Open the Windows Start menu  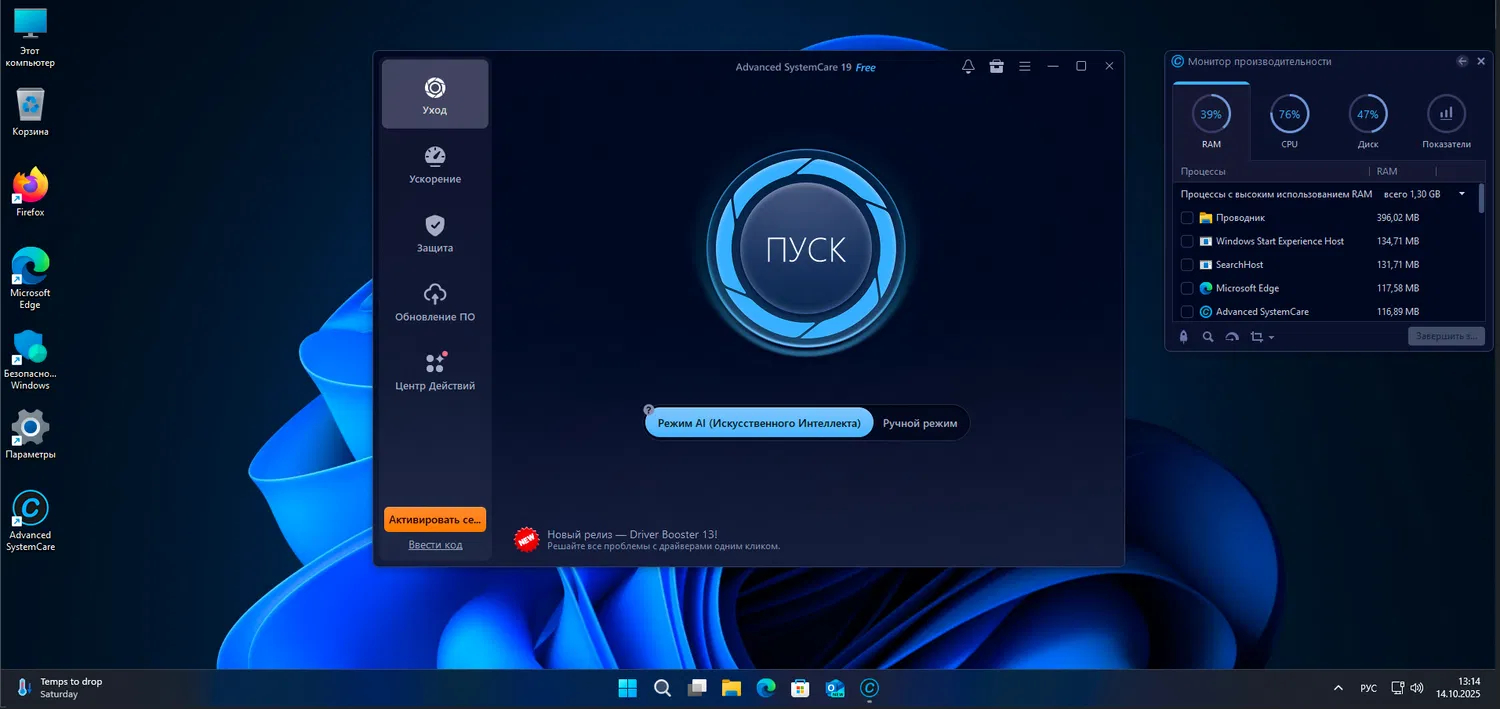click(x=627, y=688)
